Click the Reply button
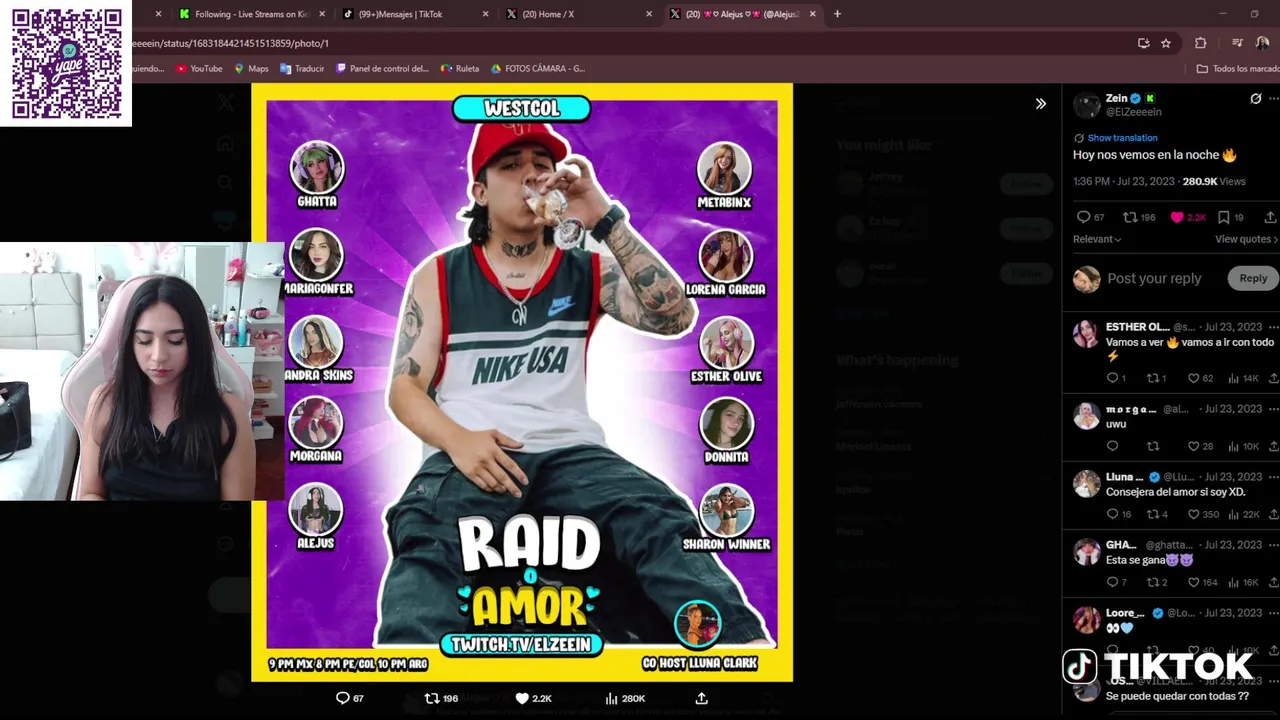 (x=1253, y=278)
